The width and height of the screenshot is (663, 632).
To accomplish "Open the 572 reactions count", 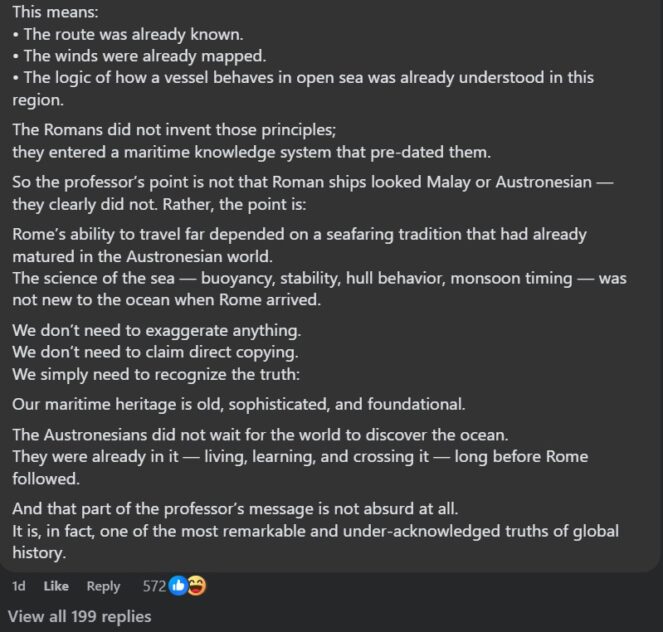I will (x=154, y=587).
